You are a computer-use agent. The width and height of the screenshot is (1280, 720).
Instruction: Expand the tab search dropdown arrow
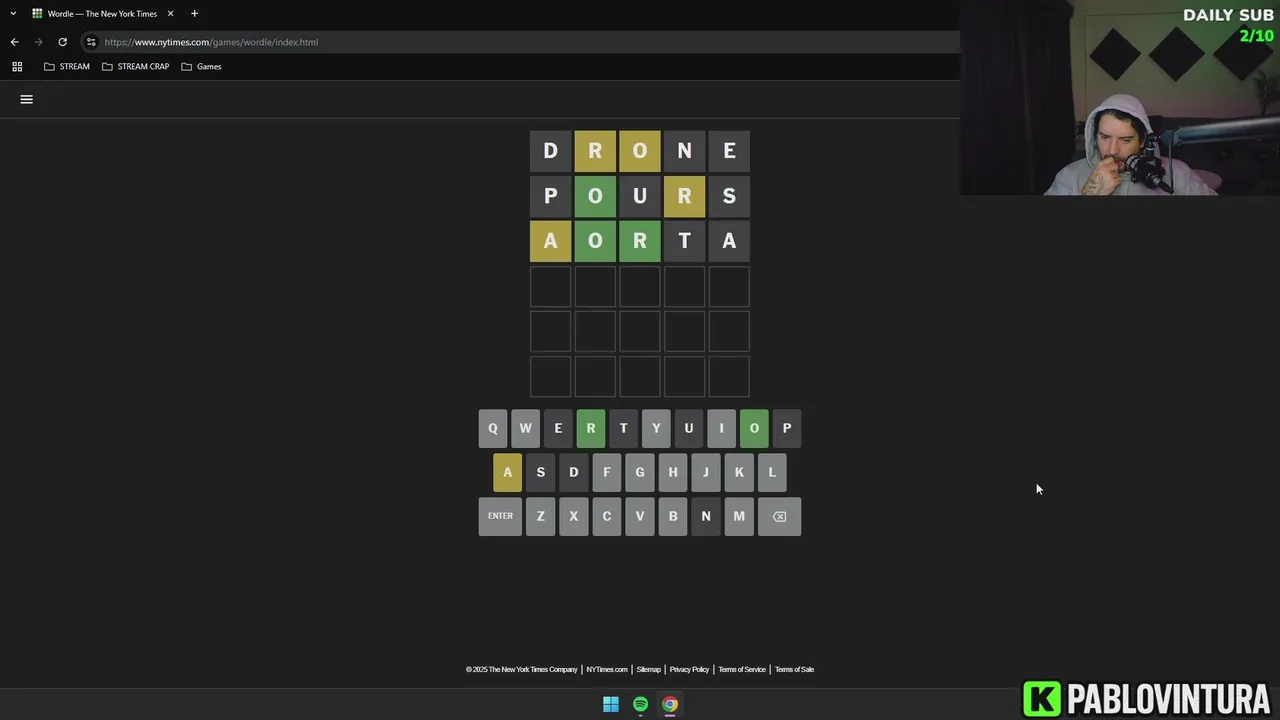pyautogui.click(x=13, y=13)
